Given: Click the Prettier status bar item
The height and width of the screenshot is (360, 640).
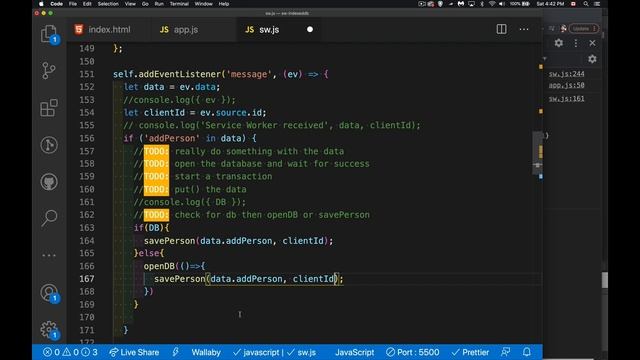Looking at the screenshot, I should pyautogui.click(x=470, y=352).
